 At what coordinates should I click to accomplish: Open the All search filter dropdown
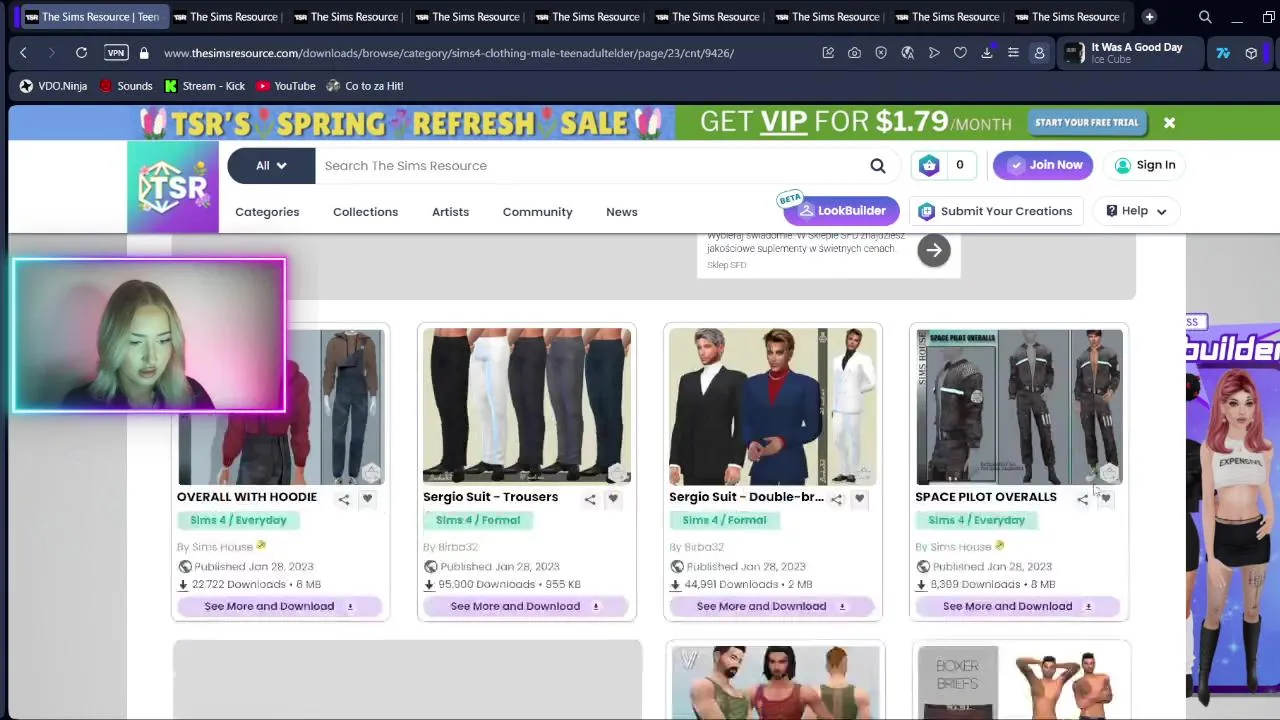click(x=271, y=166)
